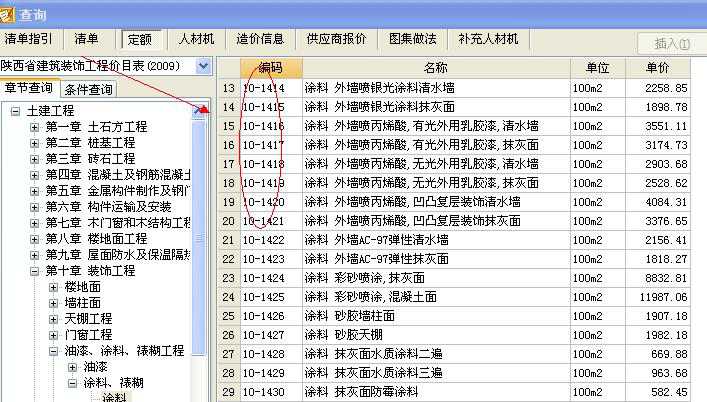Click the 单价 column header
Image resolution: width=707 pixels, height=402 pixels.
point(657,68)
